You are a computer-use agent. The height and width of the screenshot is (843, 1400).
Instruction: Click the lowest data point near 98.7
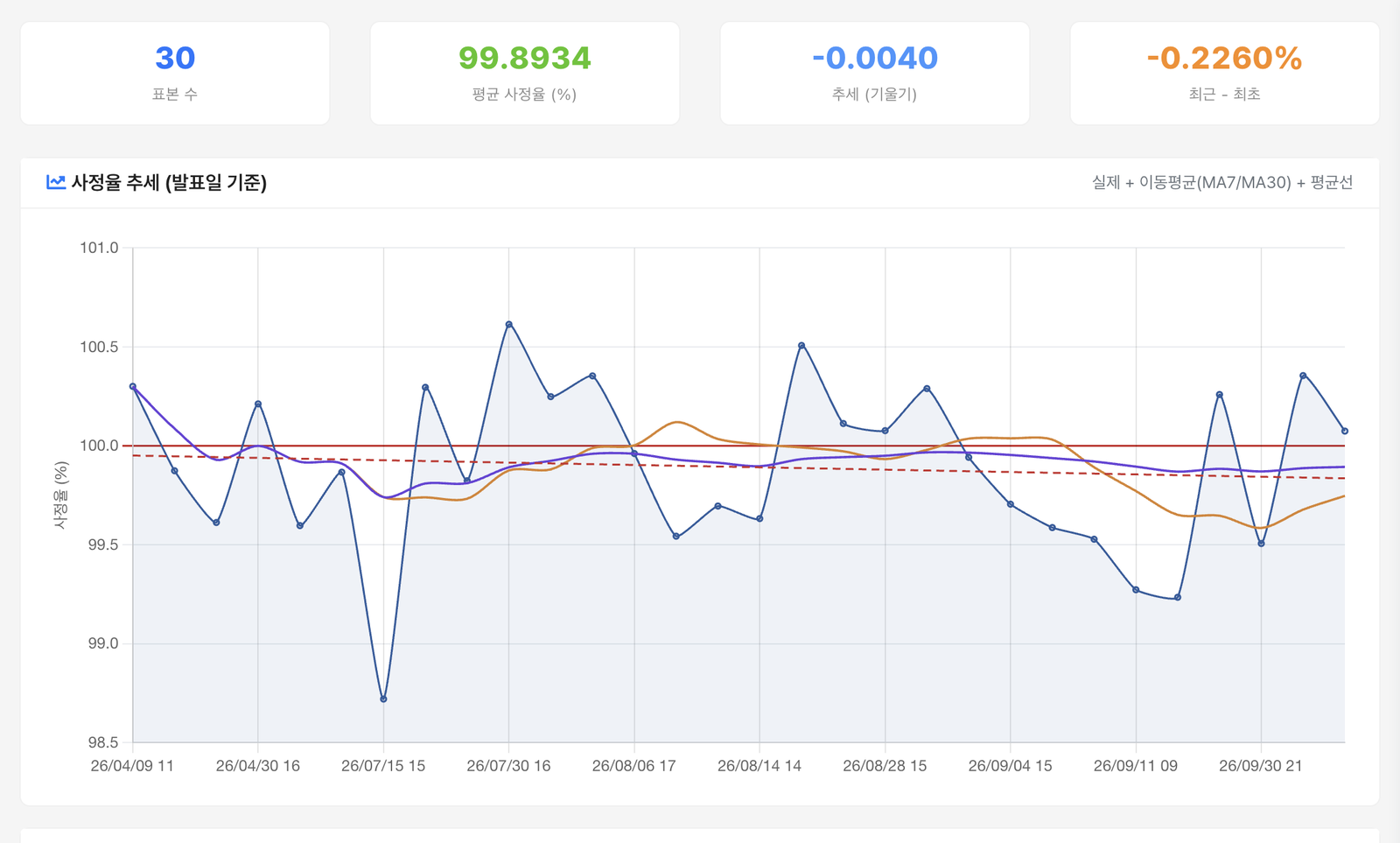click(x=383, y=699)
